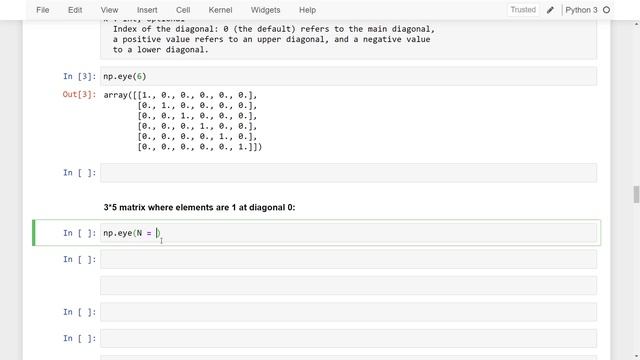This screenshot has width=640, height=360.
Task: Open the View menu
Action: click(x=109, y=10)
